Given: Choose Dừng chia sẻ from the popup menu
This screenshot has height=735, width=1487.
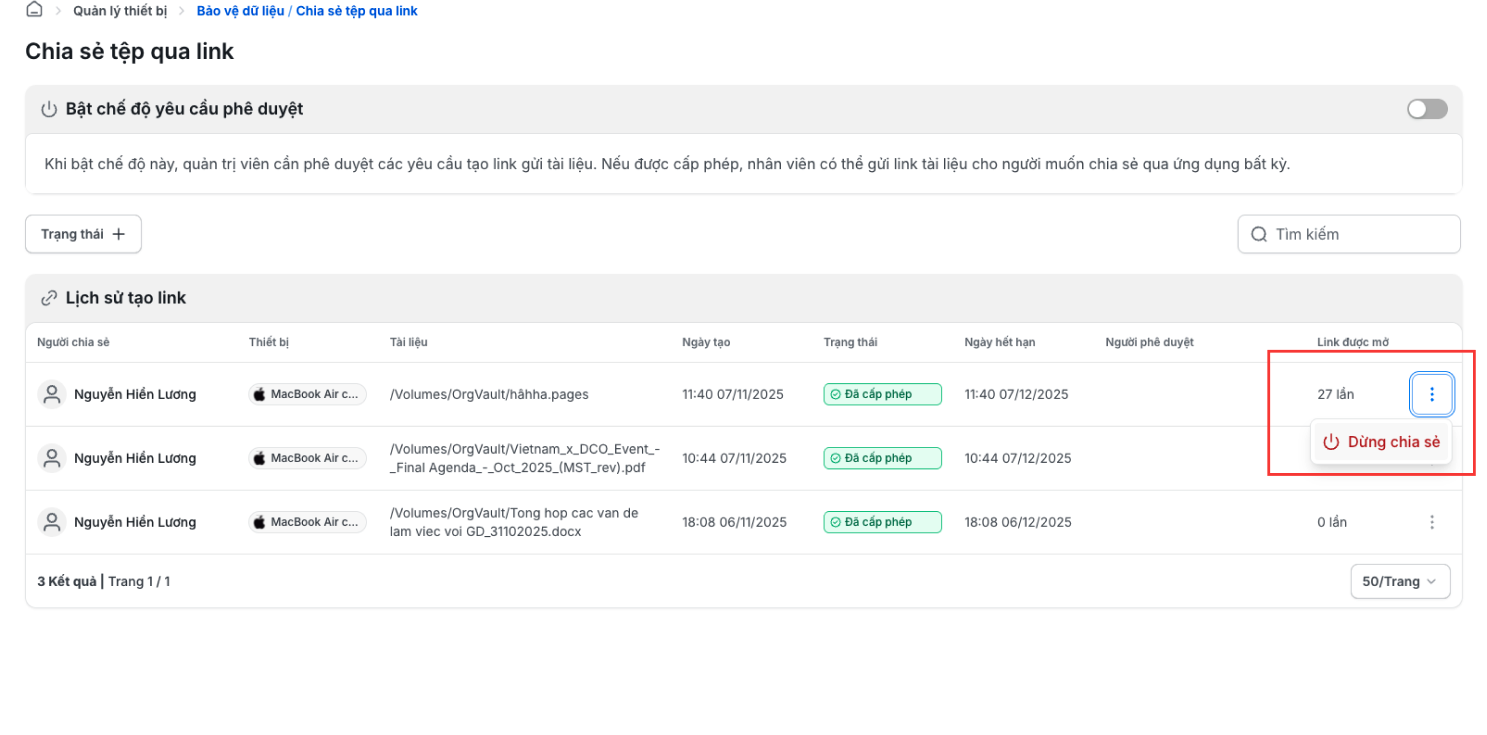Looking at the screenshot, I should pyautogui.click(x=1381, y=442).
